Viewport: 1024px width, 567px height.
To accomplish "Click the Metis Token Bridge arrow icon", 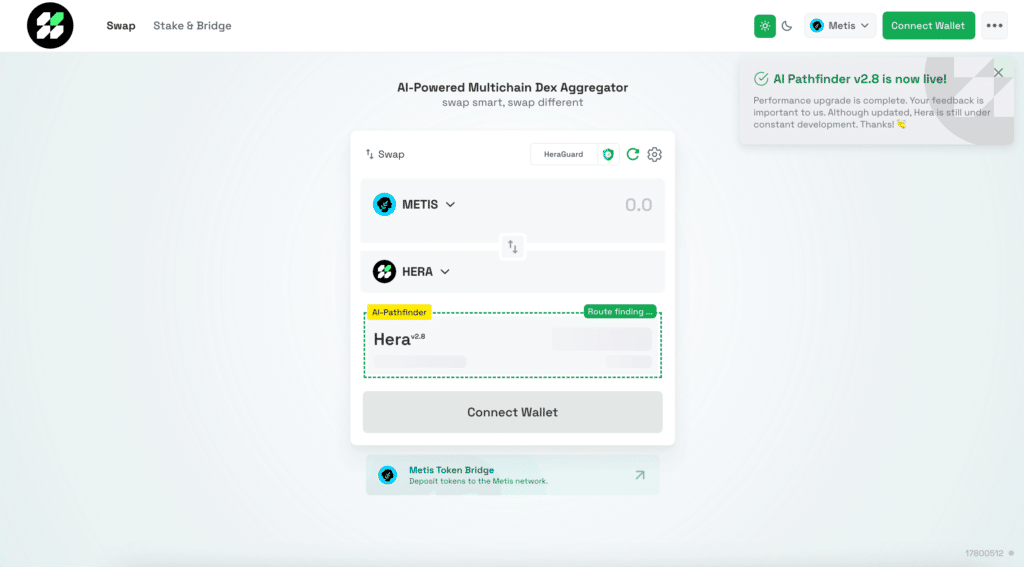I will (640, 475).
